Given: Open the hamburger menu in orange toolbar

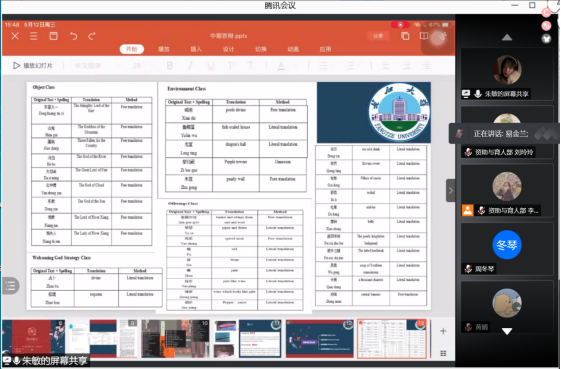Looking at the screenshot, I should (x=34, y=36).
